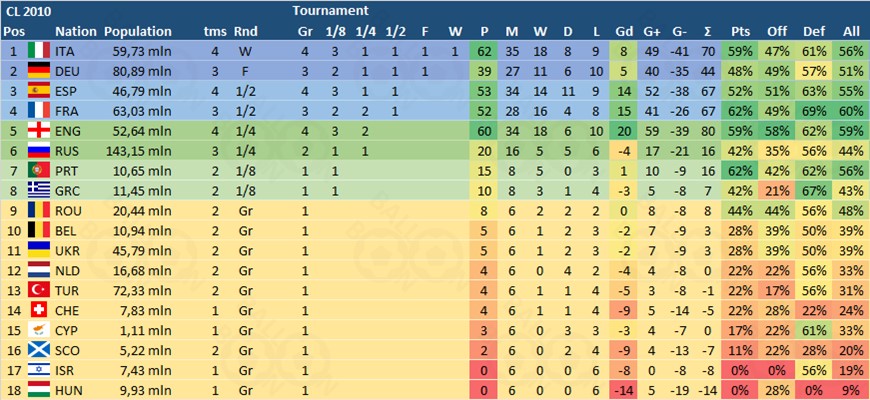Select FRA's 62% Pts cell
The height and width of the screenshot is (400, 870).
741,112
